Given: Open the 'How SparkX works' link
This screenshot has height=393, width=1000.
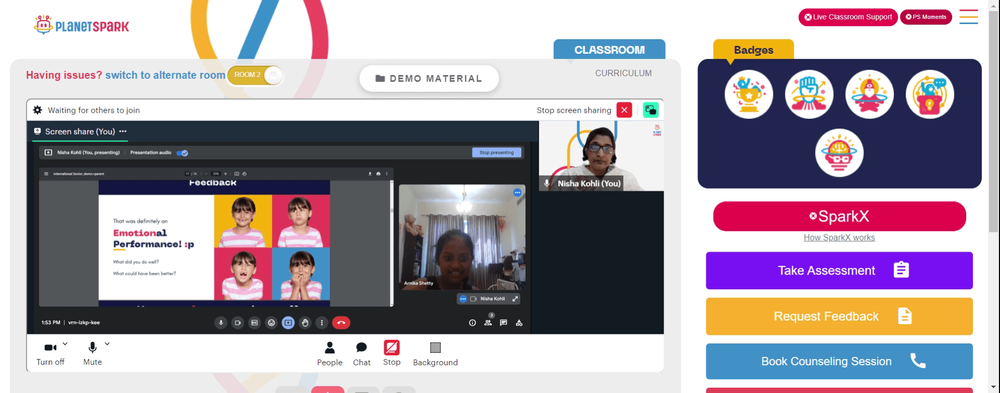Looking at the screenshot, I should pyautogui.click(x=839, y=237).
